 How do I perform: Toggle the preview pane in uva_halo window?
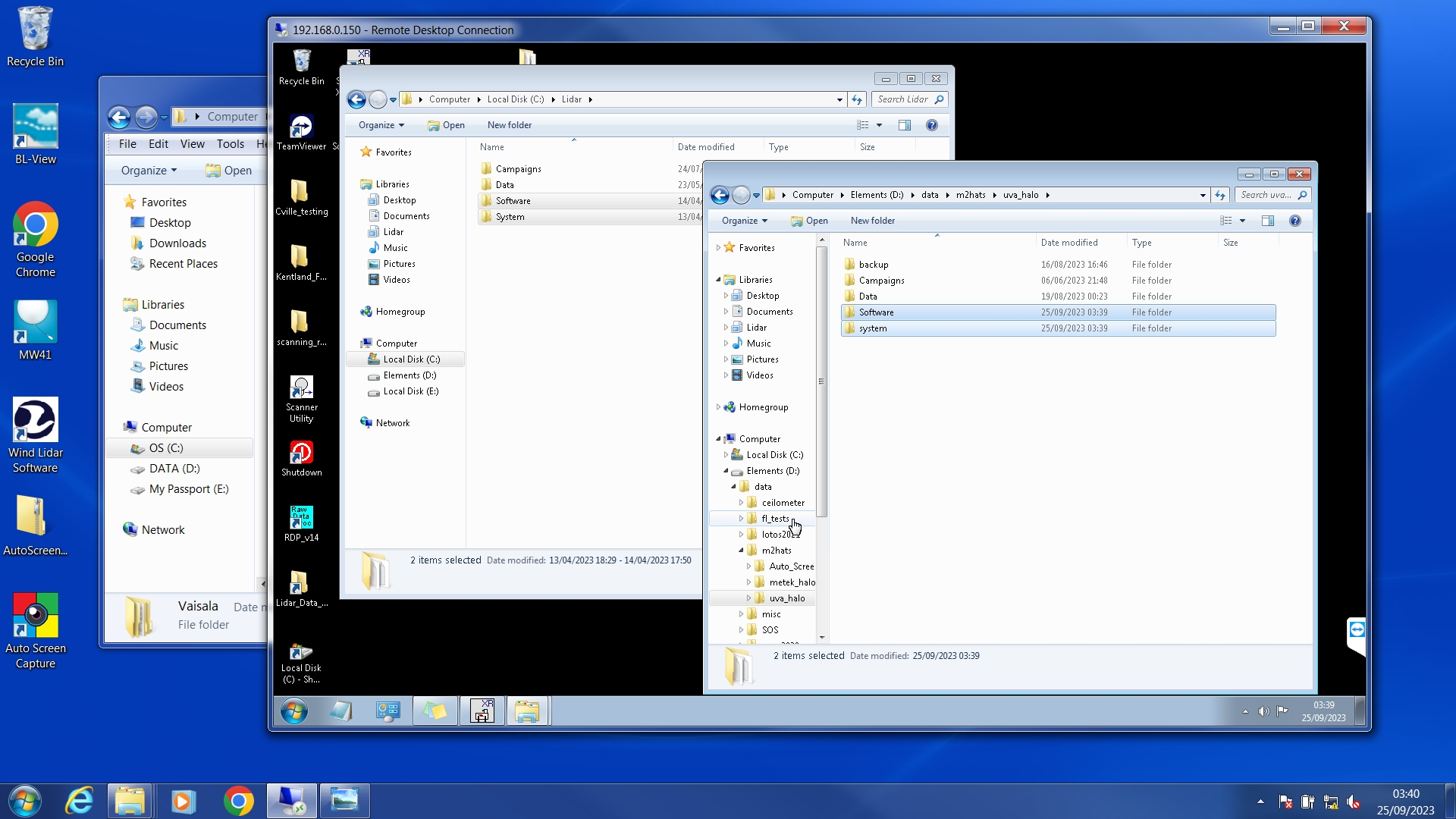pyautogui.click(x=1267, y=221)
